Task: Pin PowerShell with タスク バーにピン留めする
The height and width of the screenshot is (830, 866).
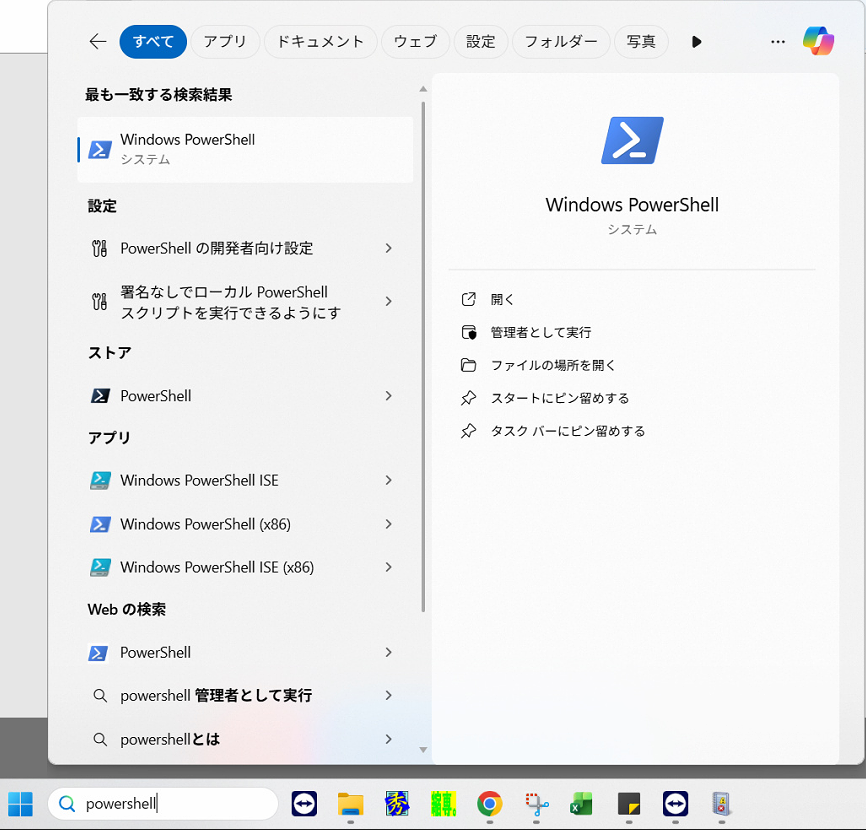Action: tap(567, 431)
